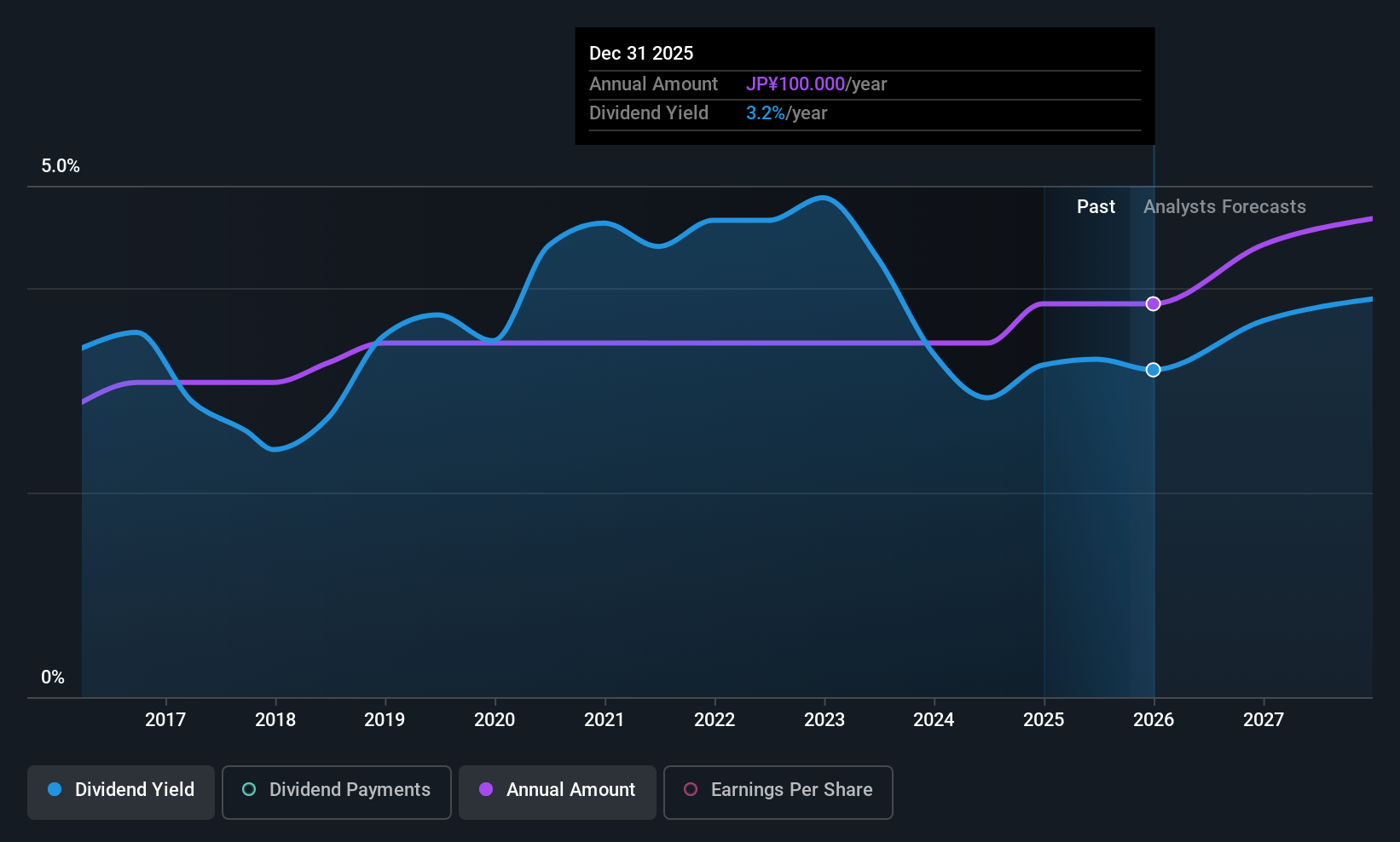Click the 5.0% y-axis label
This screenshot has width=1400, height=842.
[x=61, y=166]
